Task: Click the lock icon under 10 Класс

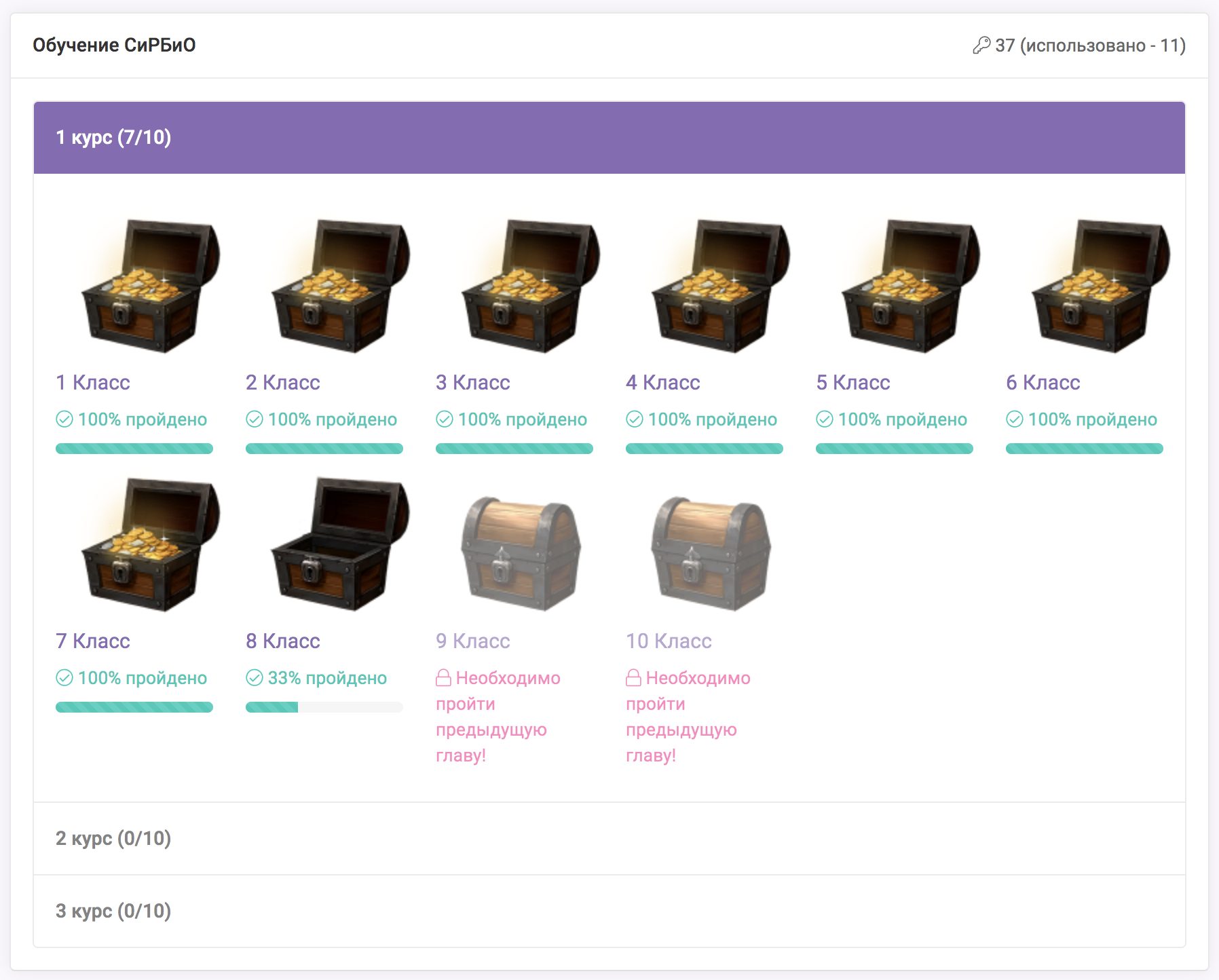Action: coord(633,677)
